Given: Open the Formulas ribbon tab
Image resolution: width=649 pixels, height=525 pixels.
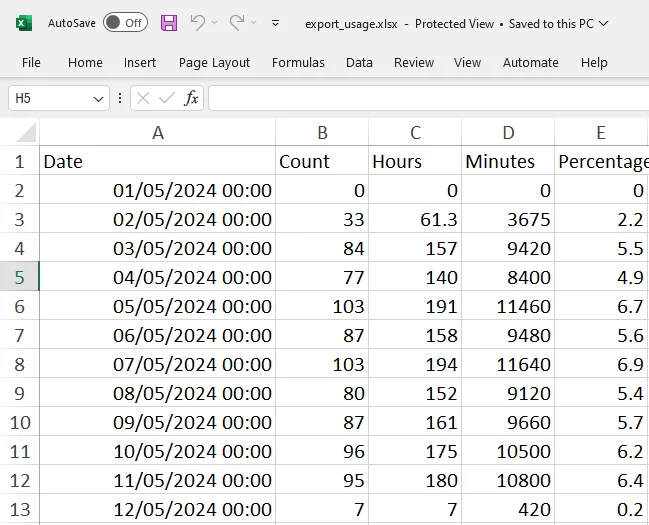Looking at the screenshot, I should (298, 62).
